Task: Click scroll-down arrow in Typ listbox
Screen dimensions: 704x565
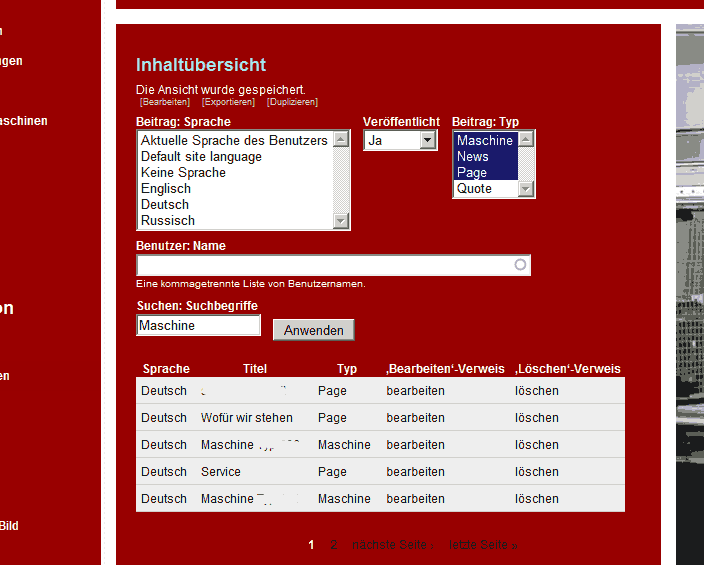Action: pos(526,189)
